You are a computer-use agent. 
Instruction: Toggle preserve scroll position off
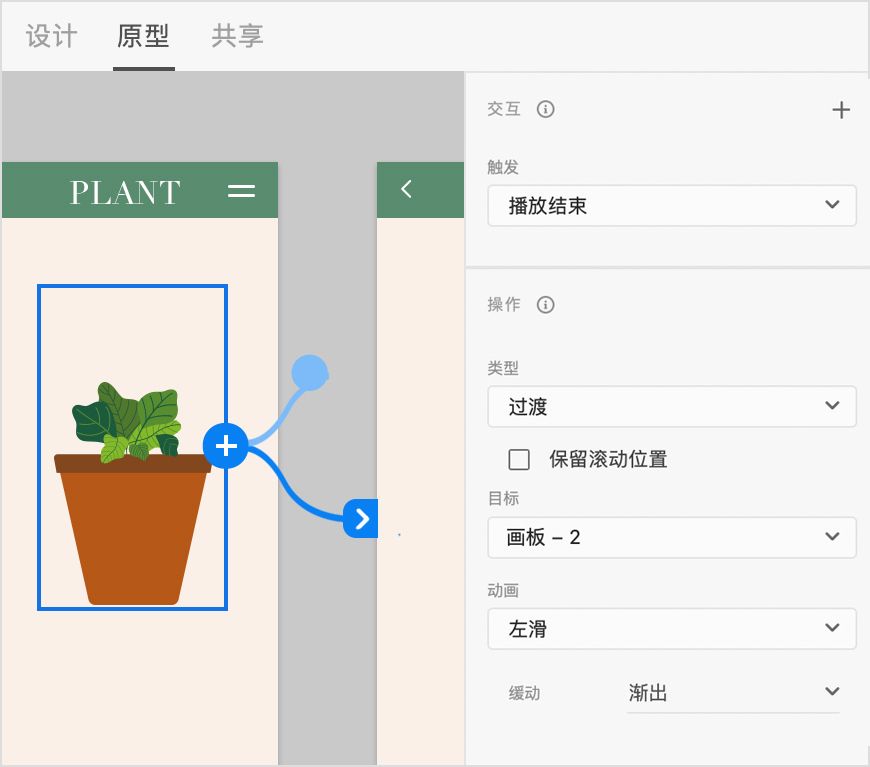pyautogui.click(x=519, y=459)
